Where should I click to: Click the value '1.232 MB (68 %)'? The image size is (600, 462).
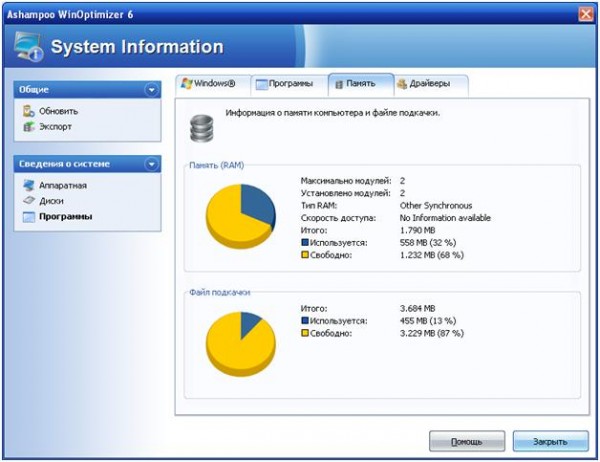tap(432, 255)
